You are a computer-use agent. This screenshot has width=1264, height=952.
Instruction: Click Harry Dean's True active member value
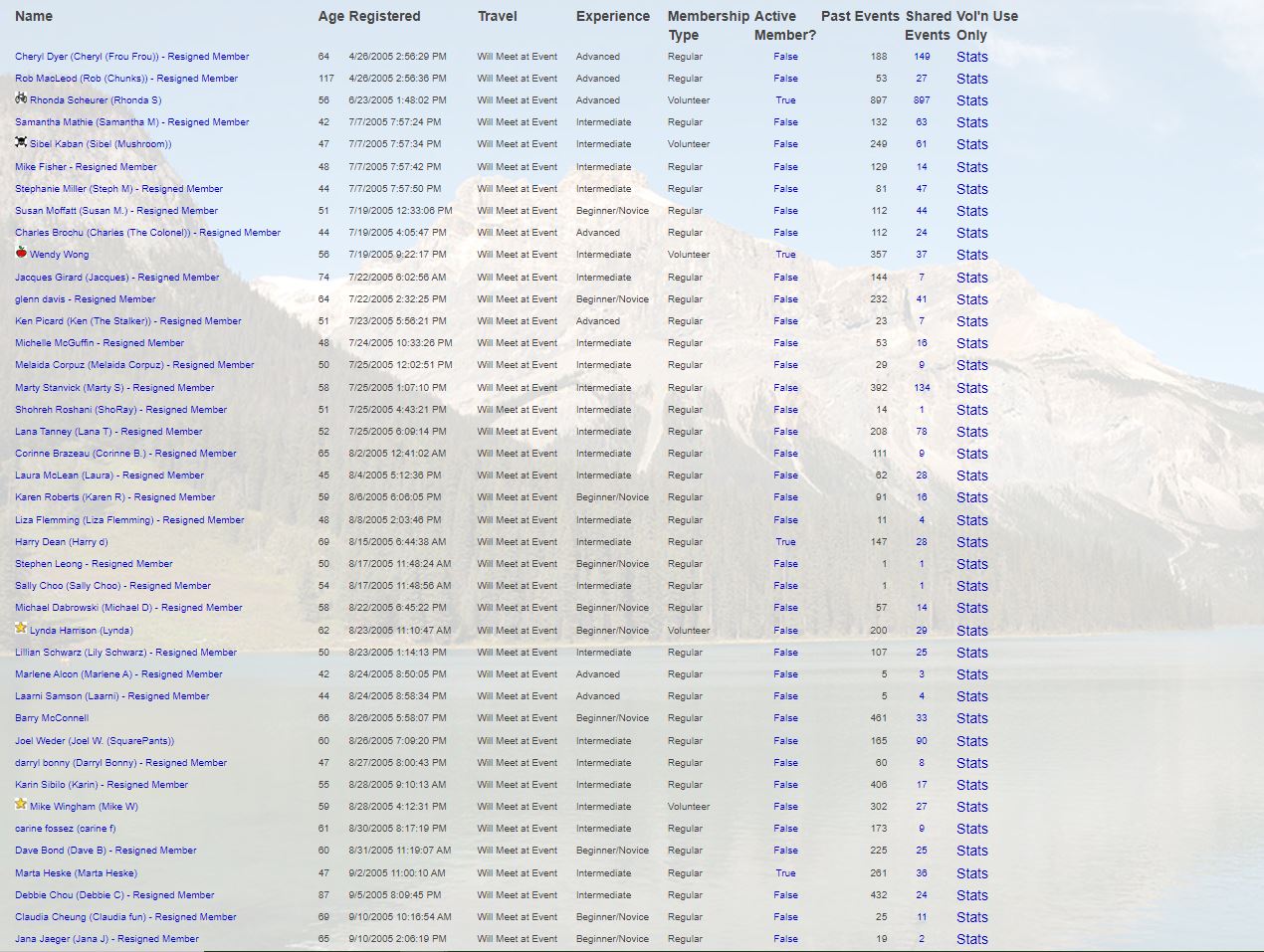tap(785, 542)
